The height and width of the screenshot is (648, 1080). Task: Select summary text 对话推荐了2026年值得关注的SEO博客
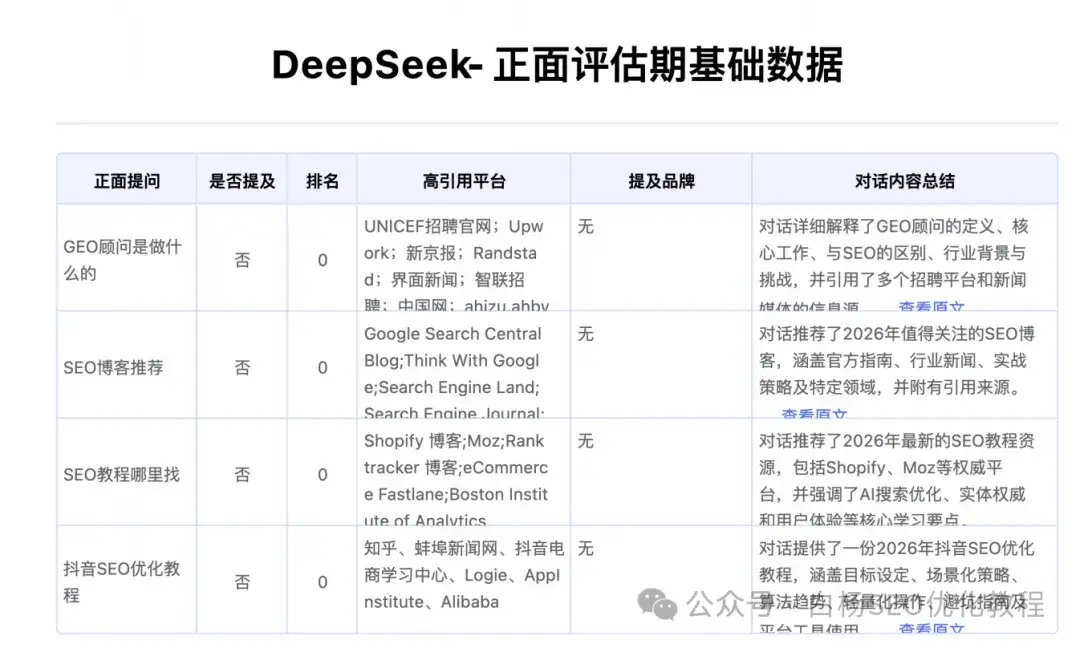coord(897,360)
